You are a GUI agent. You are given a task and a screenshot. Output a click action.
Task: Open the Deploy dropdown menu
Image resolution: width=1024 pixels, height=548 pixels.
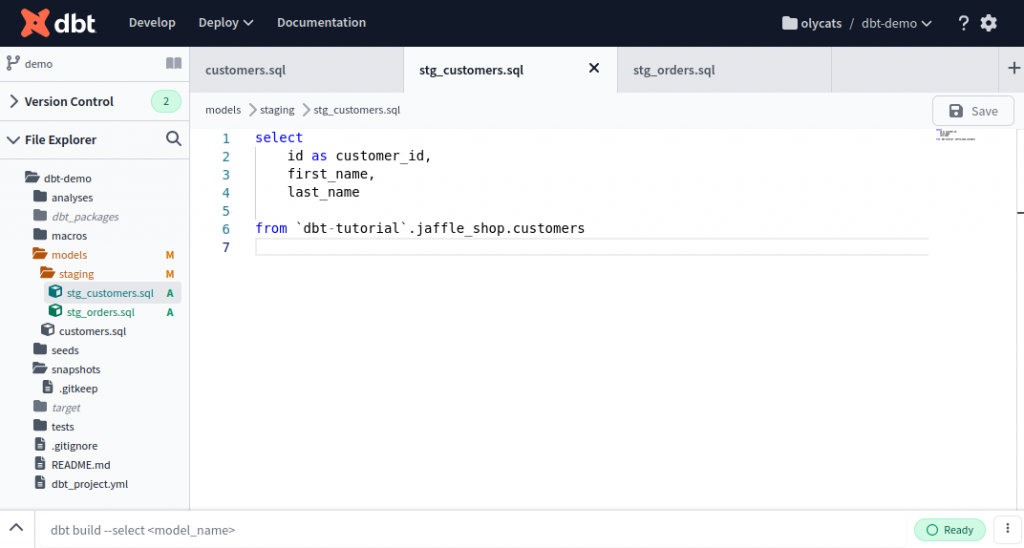click(225, 23)
